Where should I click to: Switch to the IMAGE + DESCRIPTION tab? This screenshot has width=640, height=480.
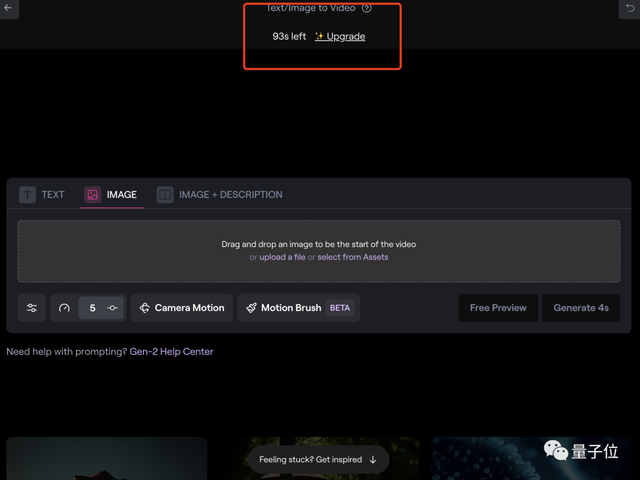[230, 195]
